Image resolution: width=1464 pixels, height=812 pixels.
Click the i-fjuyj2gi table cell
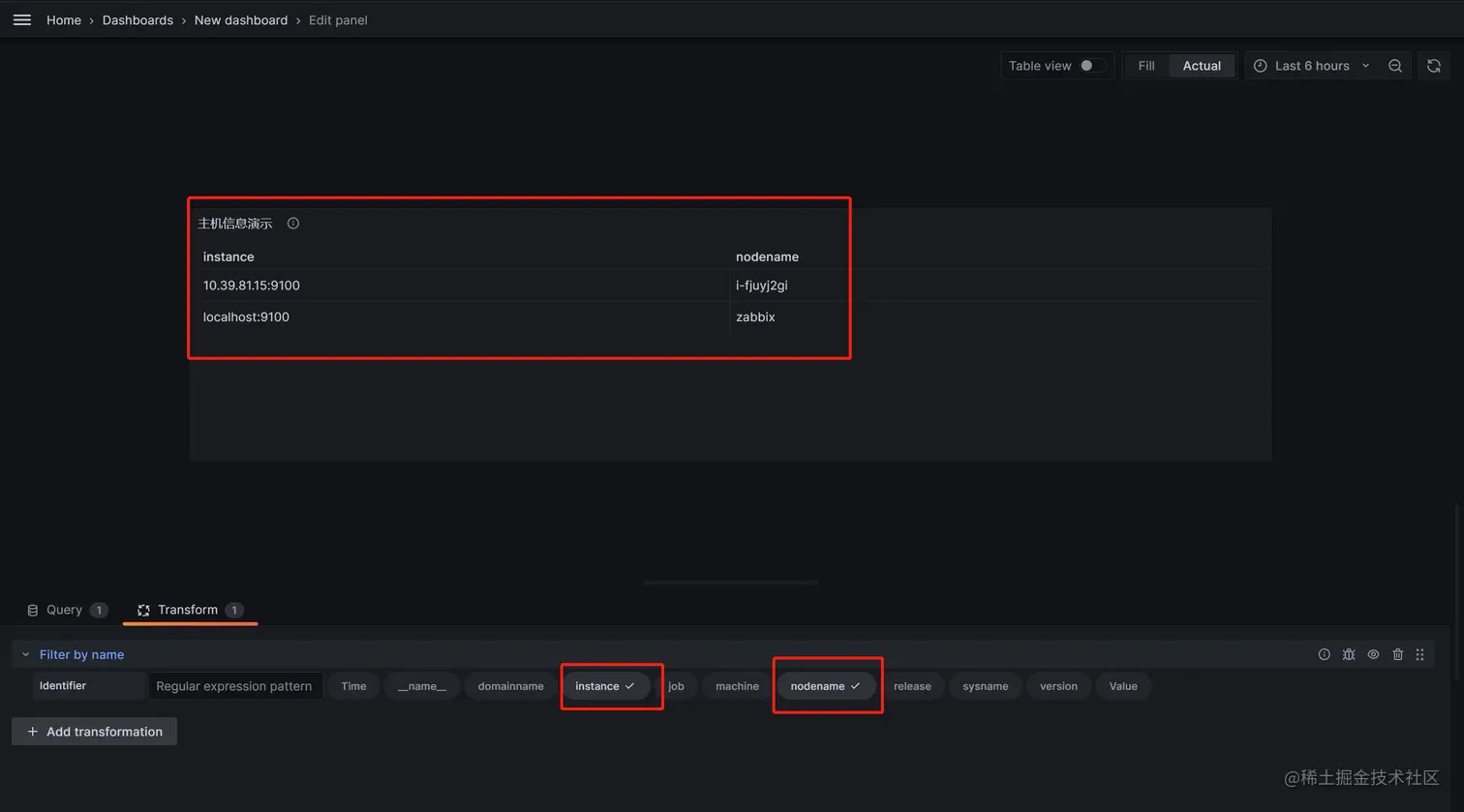pyautogui.click(x=762, y=286)
